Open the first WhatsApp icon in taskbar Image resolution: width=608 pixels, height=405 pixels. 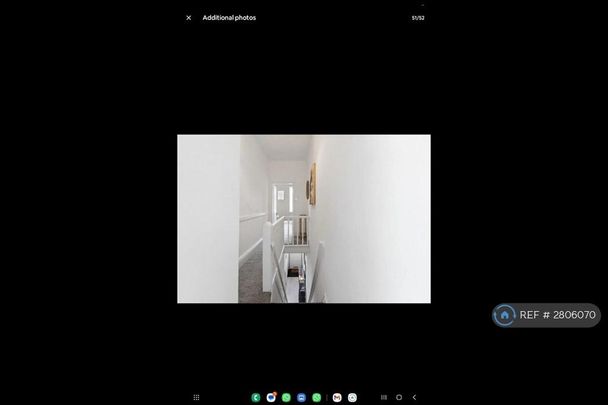click(x=286, y=397)
